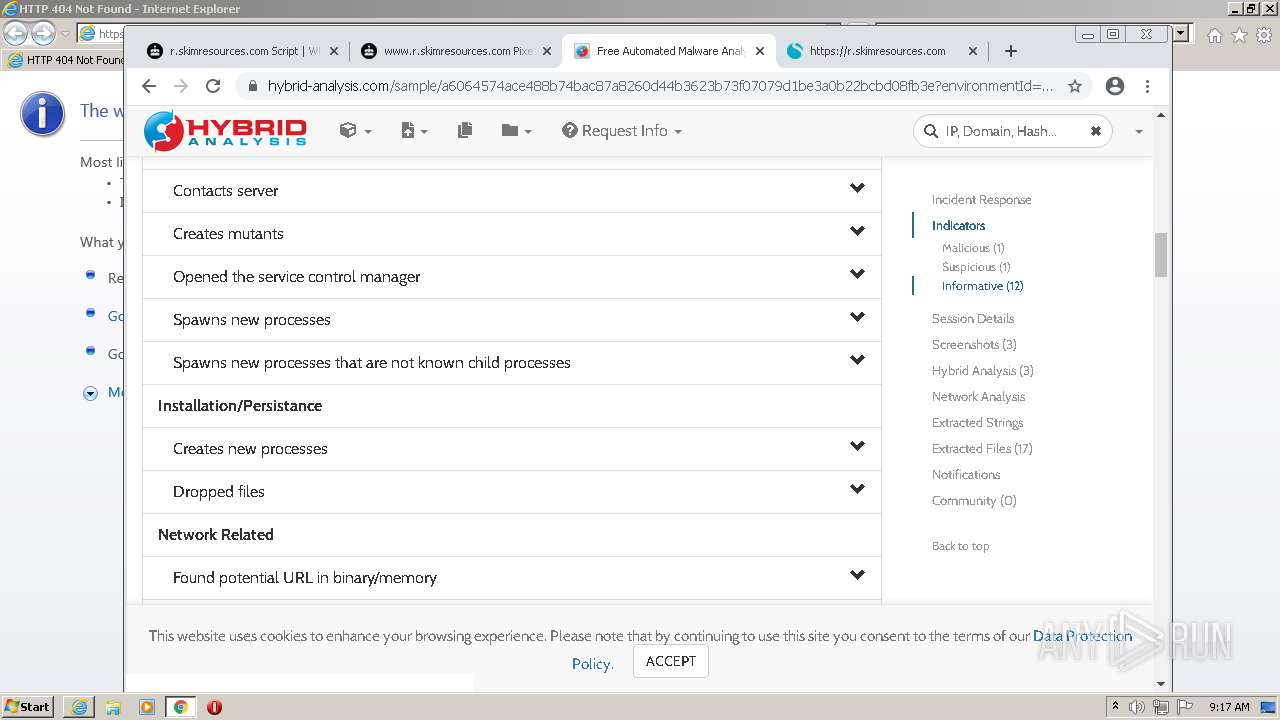Image resolution: width=1280 pixels, height=720 pixels.
Task: Go to Indicators section
Action: (x=958, y=226)
